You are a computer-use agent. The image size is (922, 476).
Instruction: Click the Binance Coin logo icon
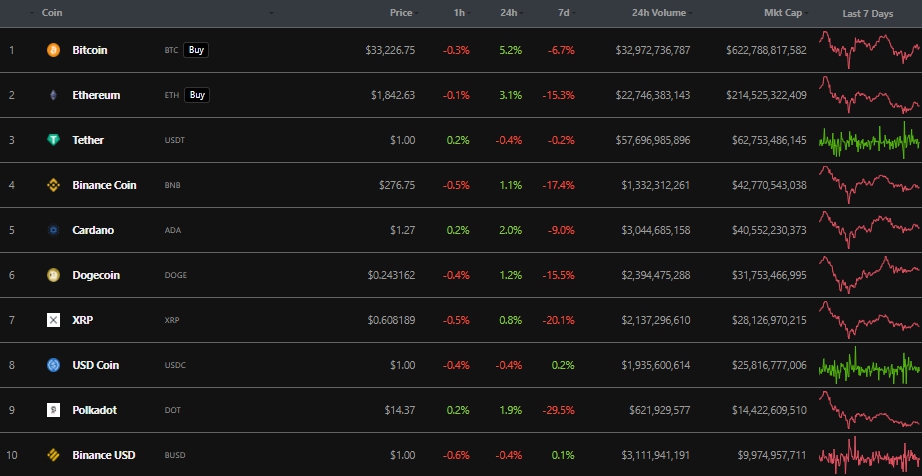[x=53, y=185]
